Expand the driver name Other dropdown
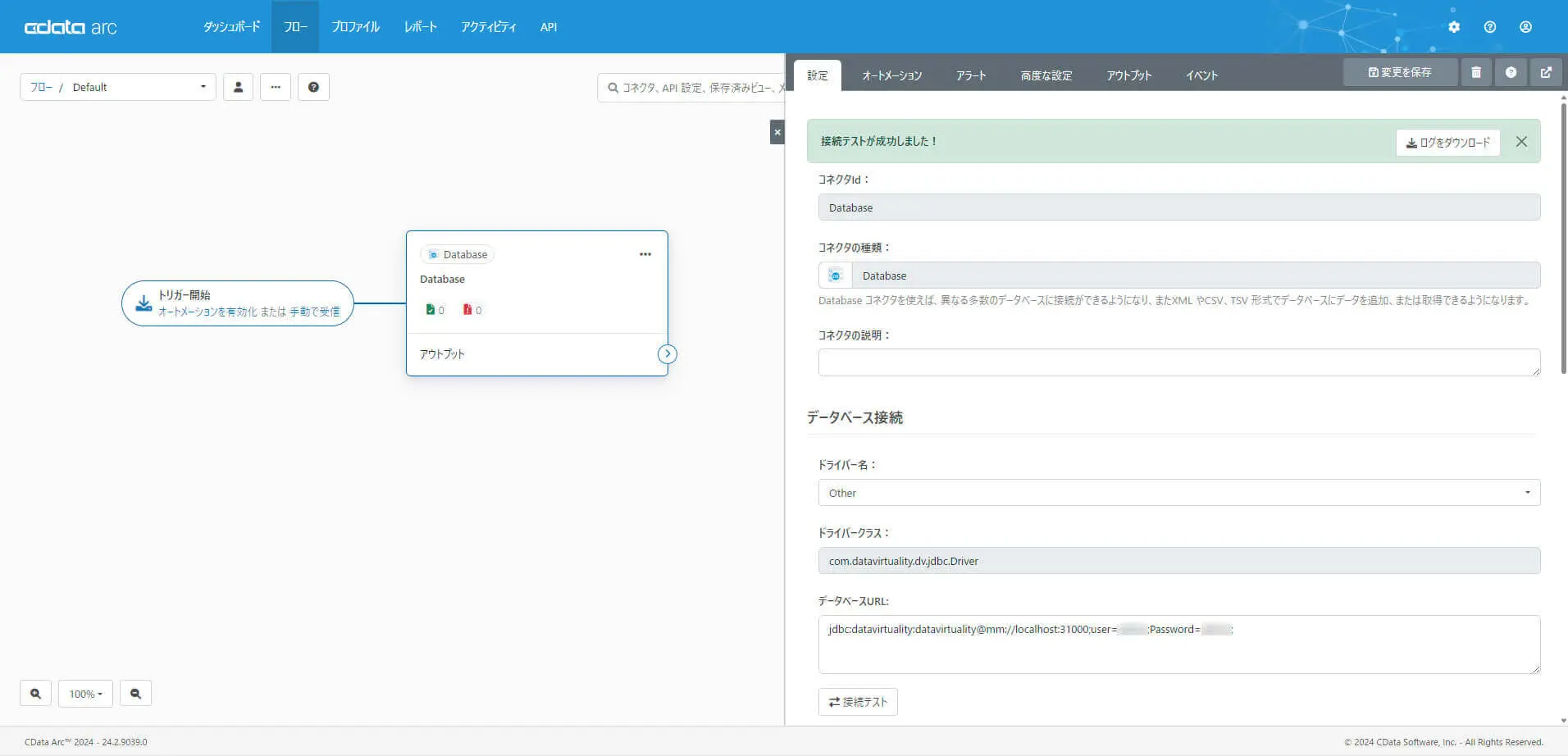 pyautogui.click(x=1179, y=493)
